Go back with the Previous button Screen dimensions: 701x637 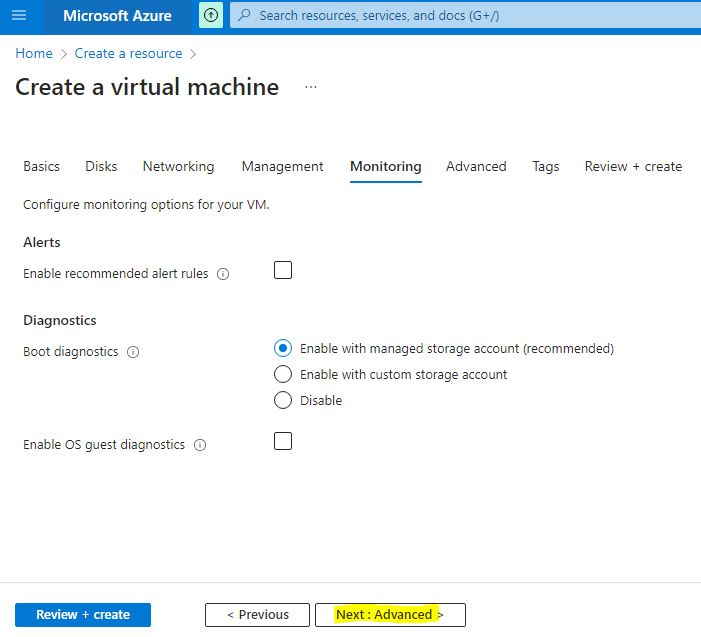tap(257, 615)
